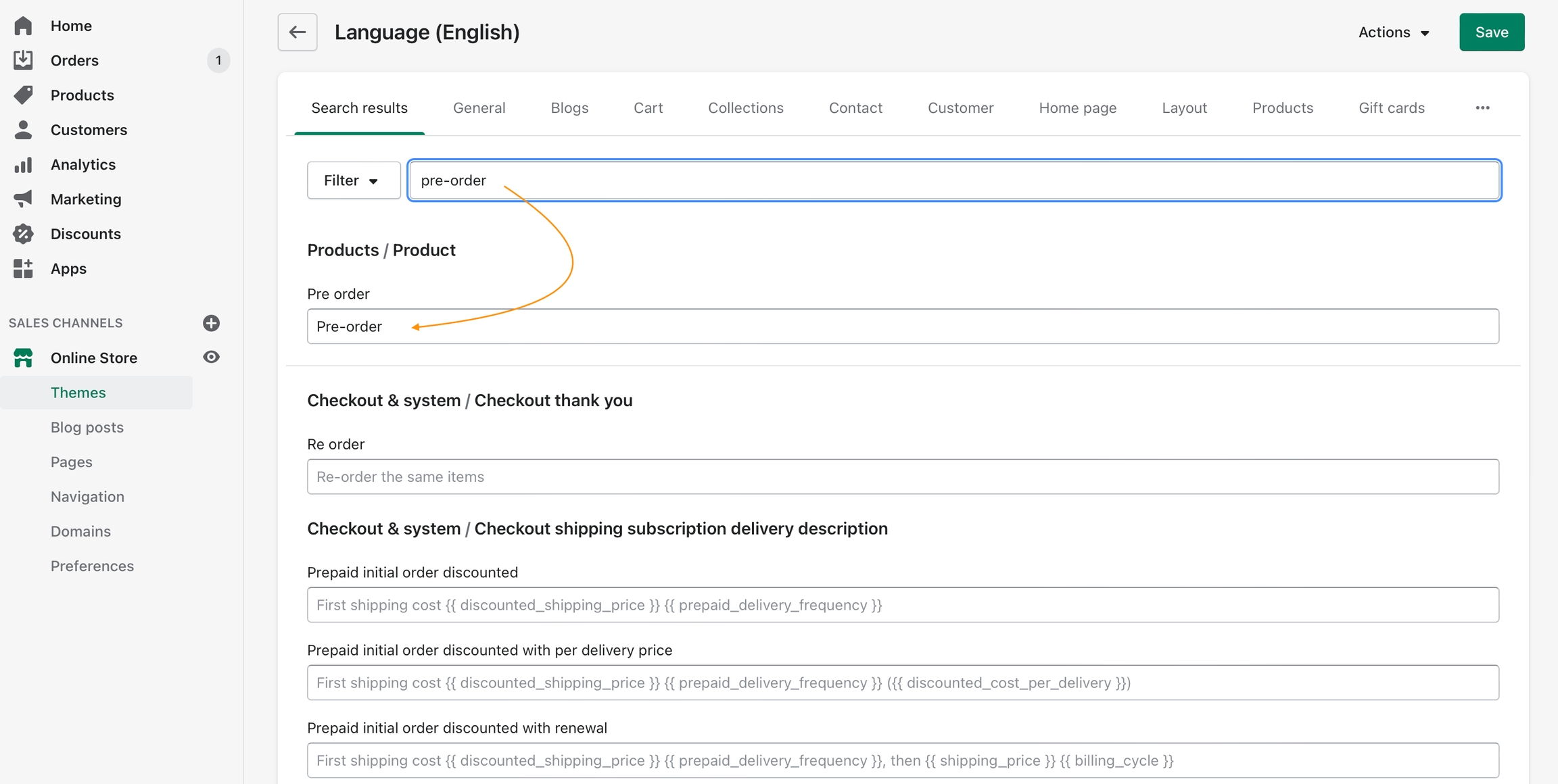Open Orders via its inbox icon
1558x784 pixels.
pyautogui.click(x=23, y=60)
